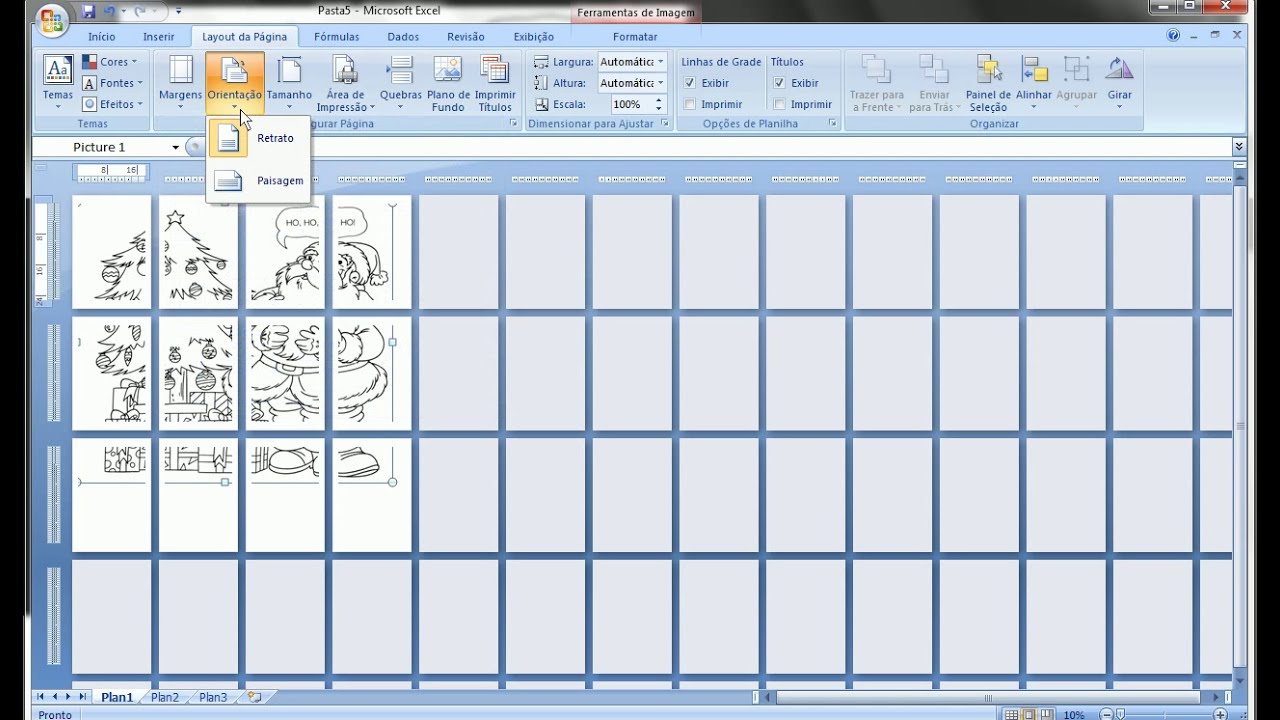
Task: Click the vertical scrollbar thumb
Action: [1240, 426]
